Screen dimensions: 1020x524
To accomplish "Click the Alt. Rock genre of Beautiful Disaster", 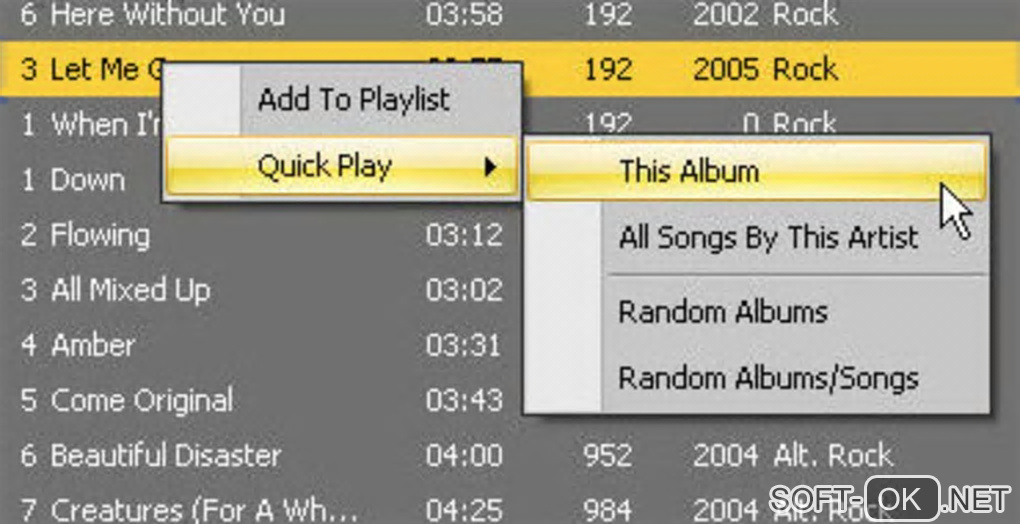I will tap(833, 455).
